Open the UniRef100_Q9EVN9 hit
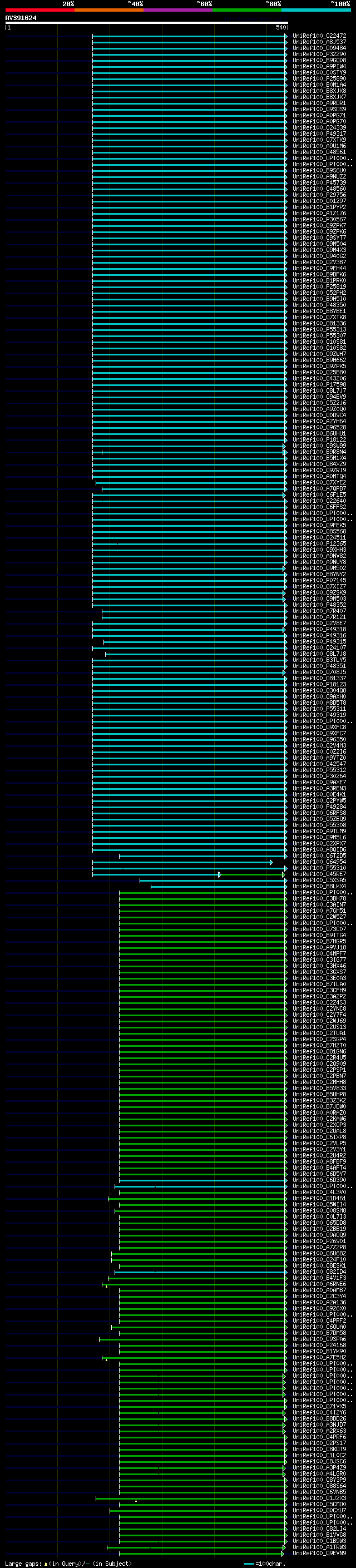Screen dimensions: 356x1568 (x=319, y=1554)
